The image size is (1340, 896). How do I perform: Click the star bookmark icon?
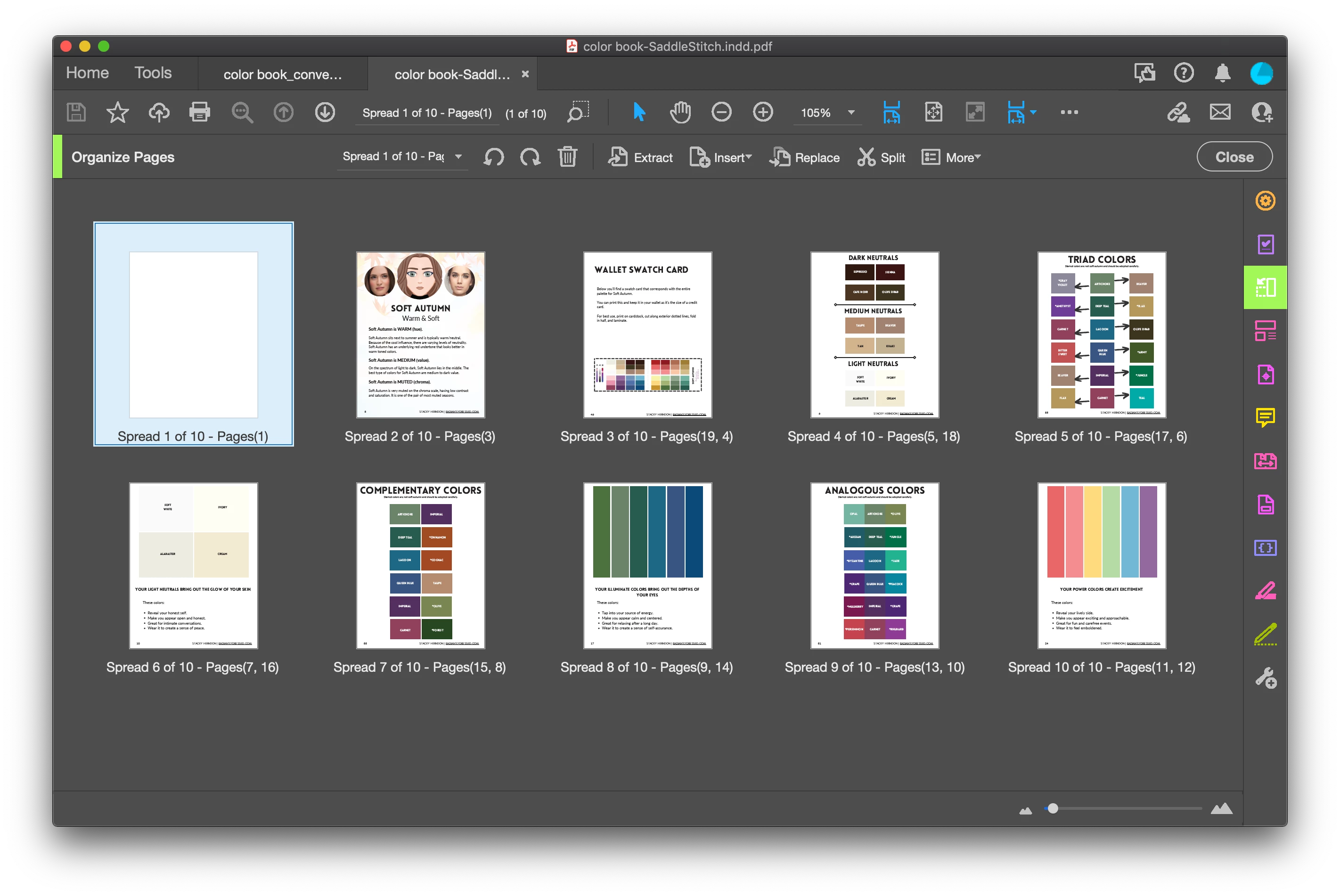click(x=118, y=113)
